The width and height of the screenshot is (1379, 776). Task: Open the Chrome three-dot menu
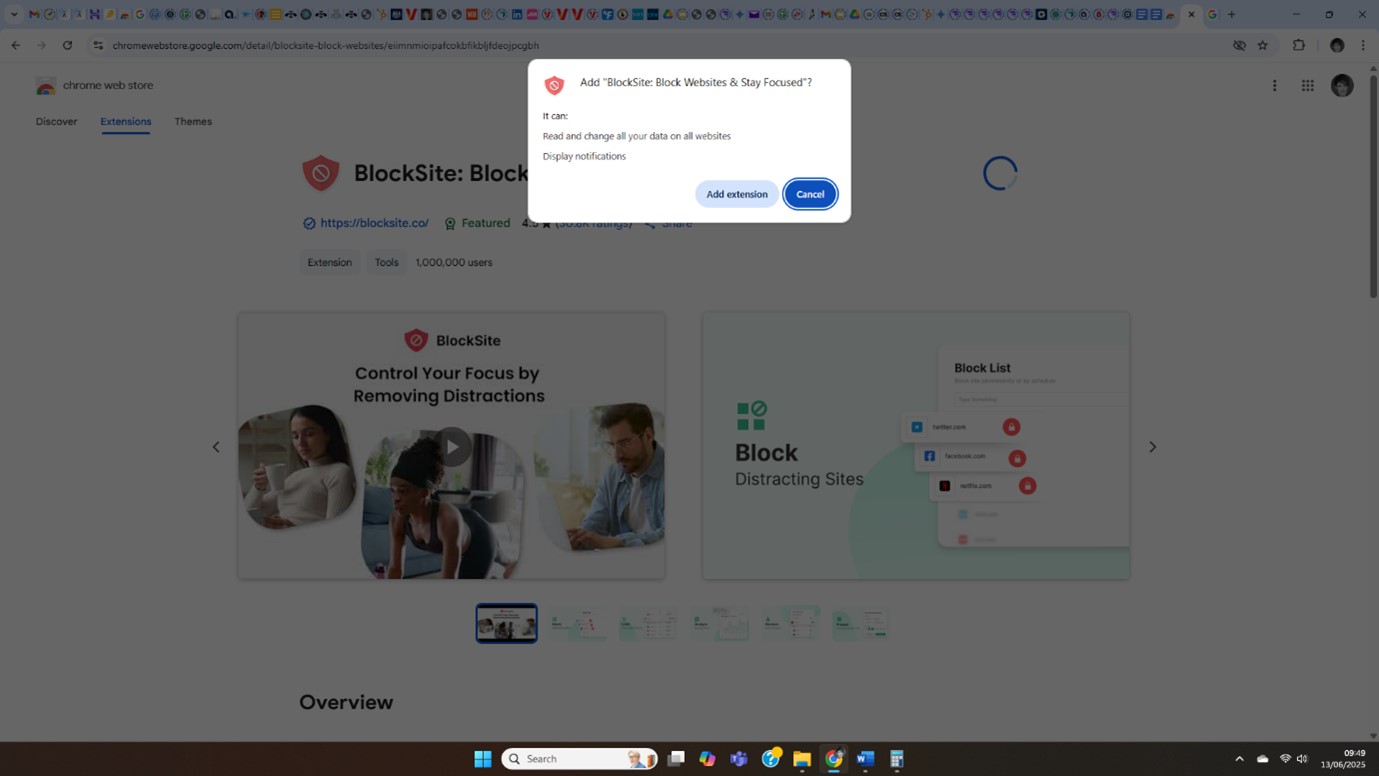(x=1364, y=45)
